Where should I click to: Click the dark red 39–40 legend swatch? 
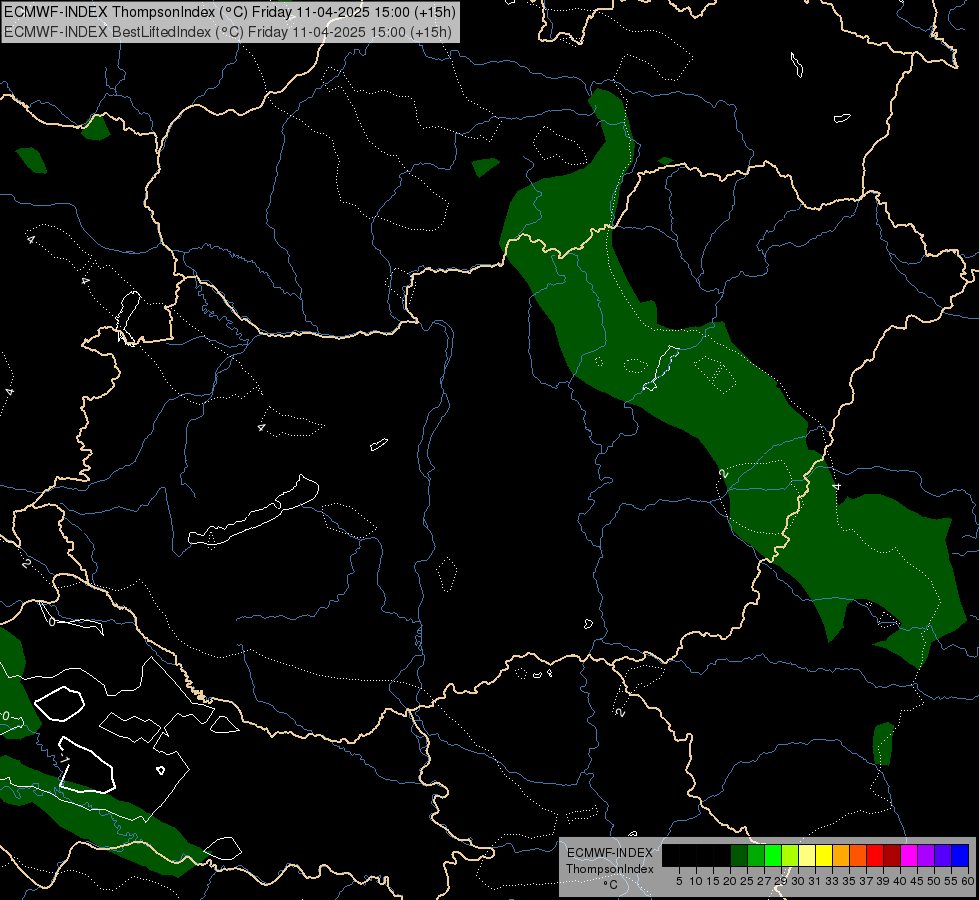click(x=892, y=855)
